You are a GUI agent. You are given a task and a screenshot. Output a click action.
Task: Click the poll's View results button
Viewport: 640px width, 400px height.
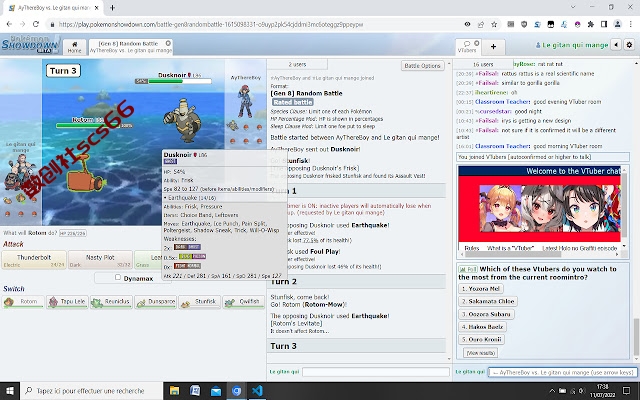pyautogui.click(x=481, y=353)
